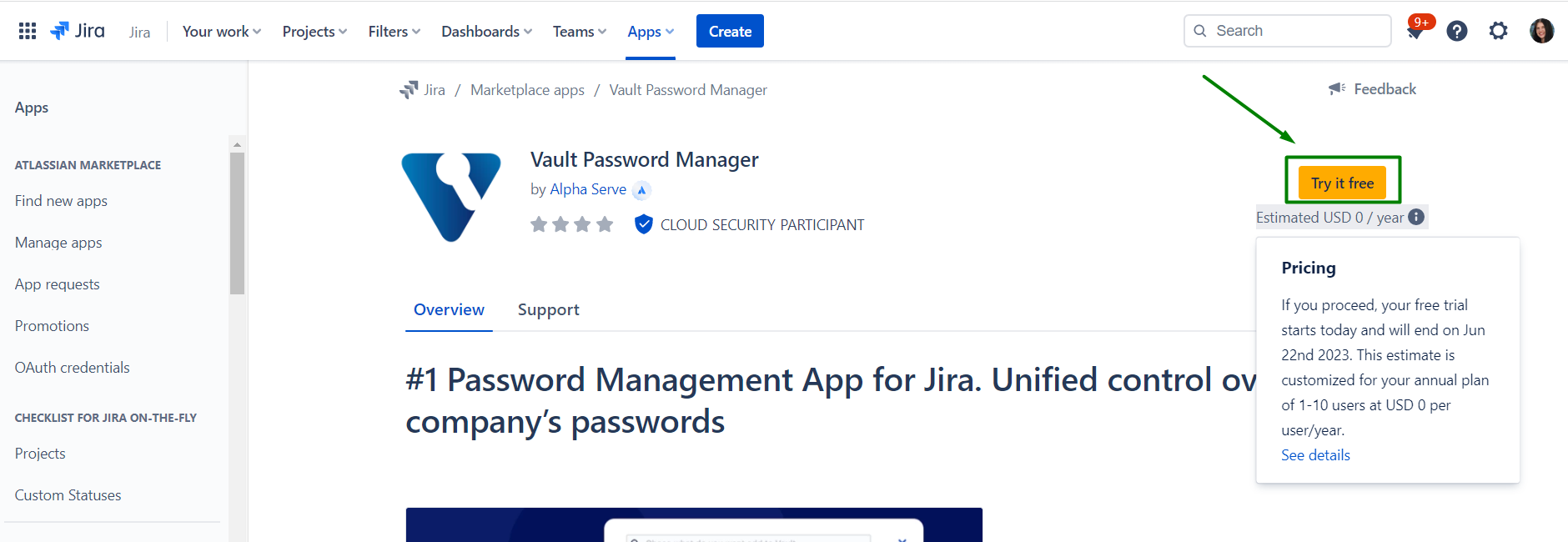Click the search magnifier icon

[x=1200, y=31]
